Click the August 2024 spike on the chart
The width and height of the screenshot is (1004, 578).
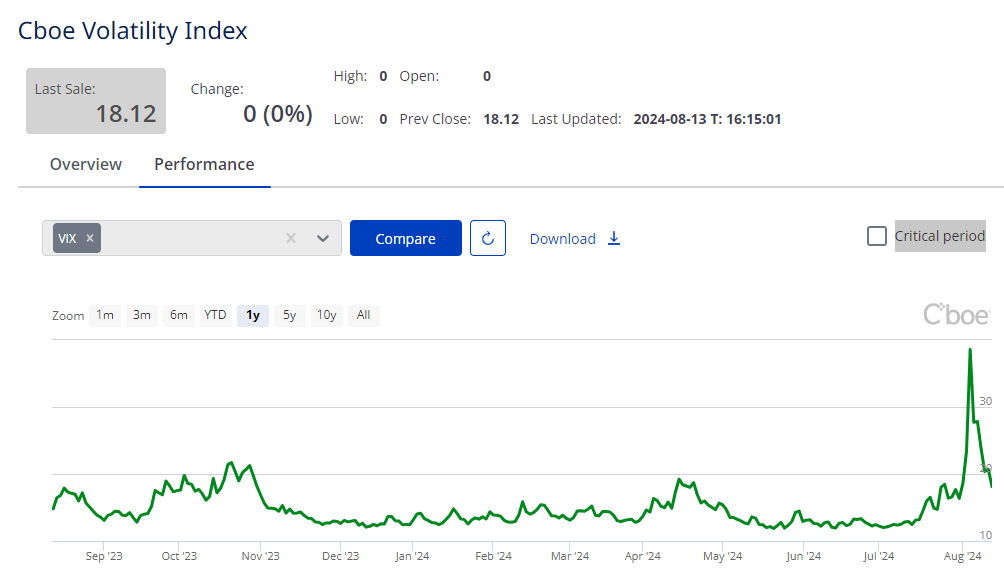click(971, 350)
